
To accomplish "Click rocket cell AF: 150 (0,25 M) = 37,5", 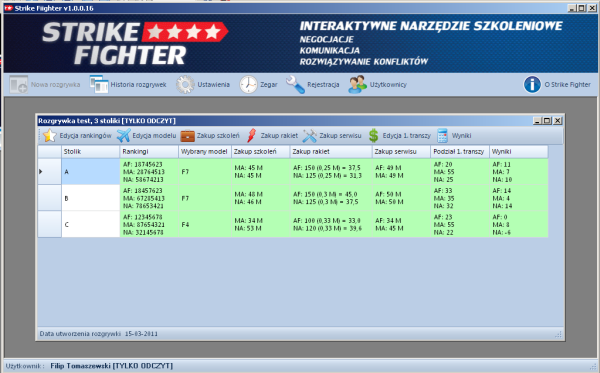I will coord(331,171).
